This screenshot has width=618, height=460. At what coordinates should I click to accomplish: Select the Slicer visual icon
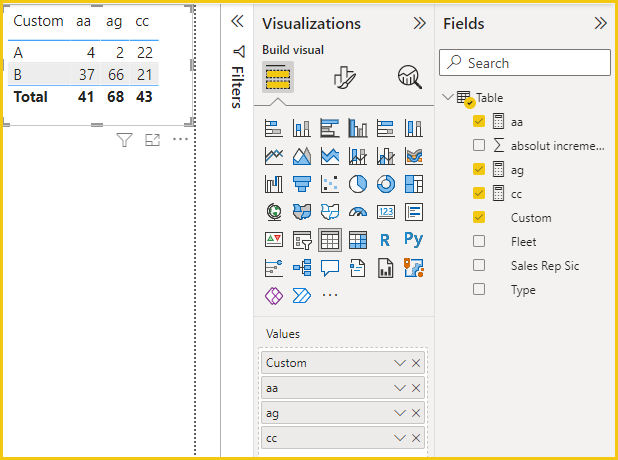pyautogui.click(x=302, y=240)
